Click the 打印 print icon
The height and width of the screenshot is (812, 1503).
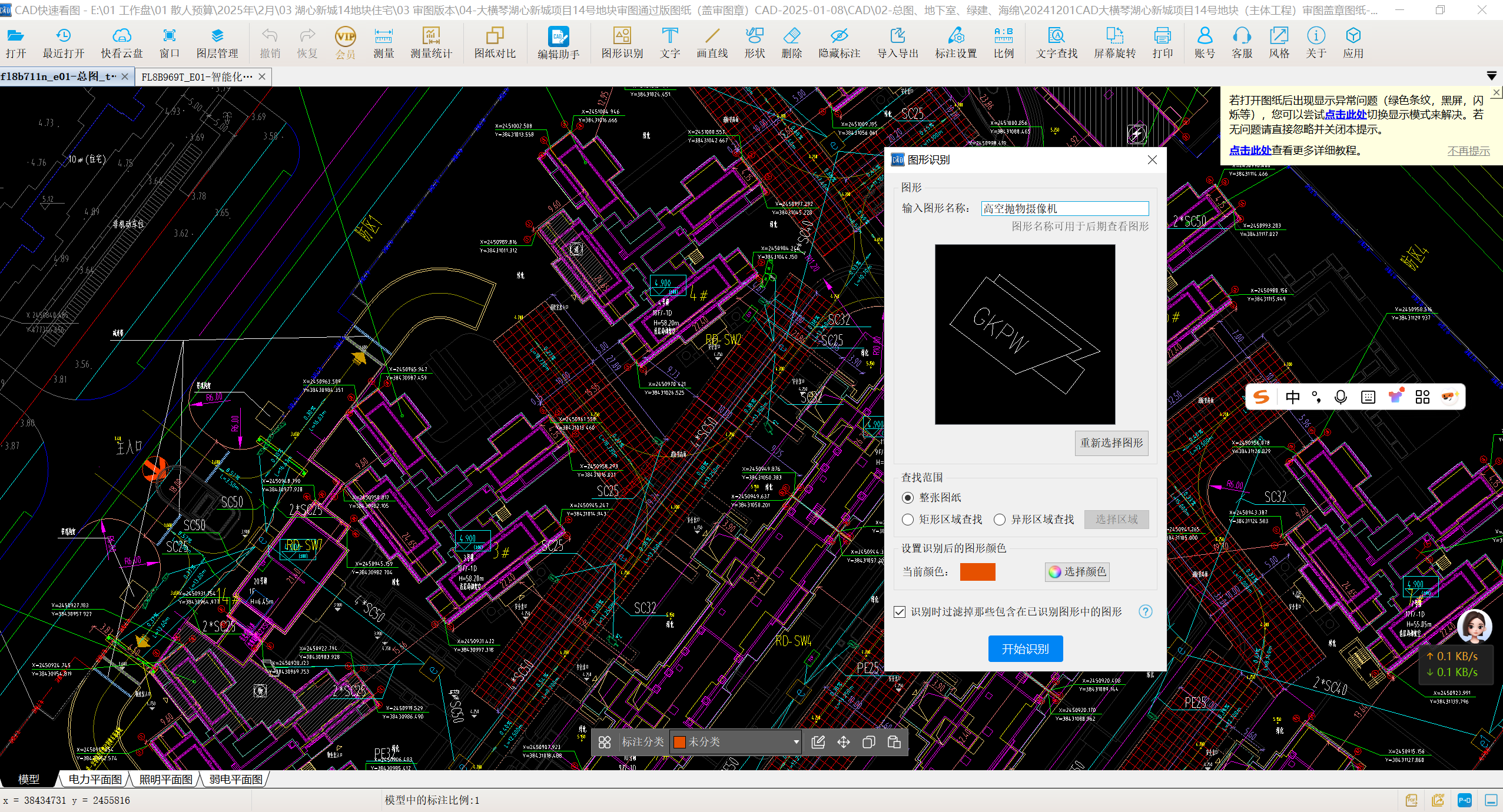(1162, 43)
